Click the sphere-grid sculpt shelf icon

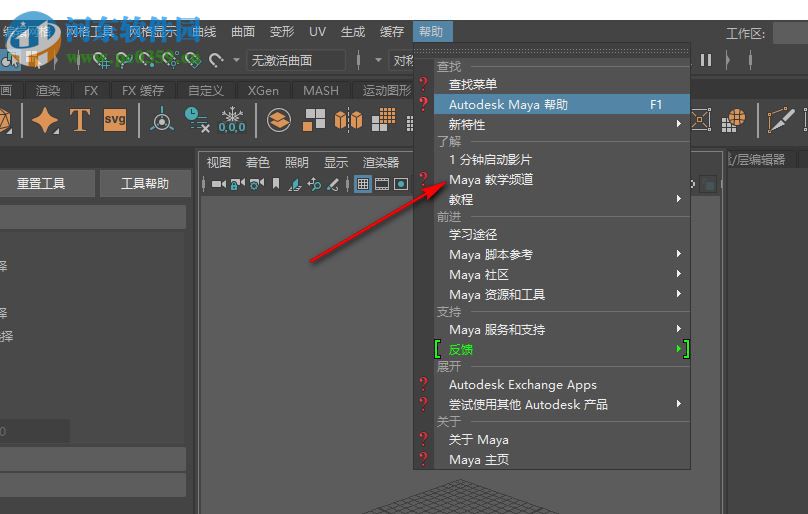point(733,120)
